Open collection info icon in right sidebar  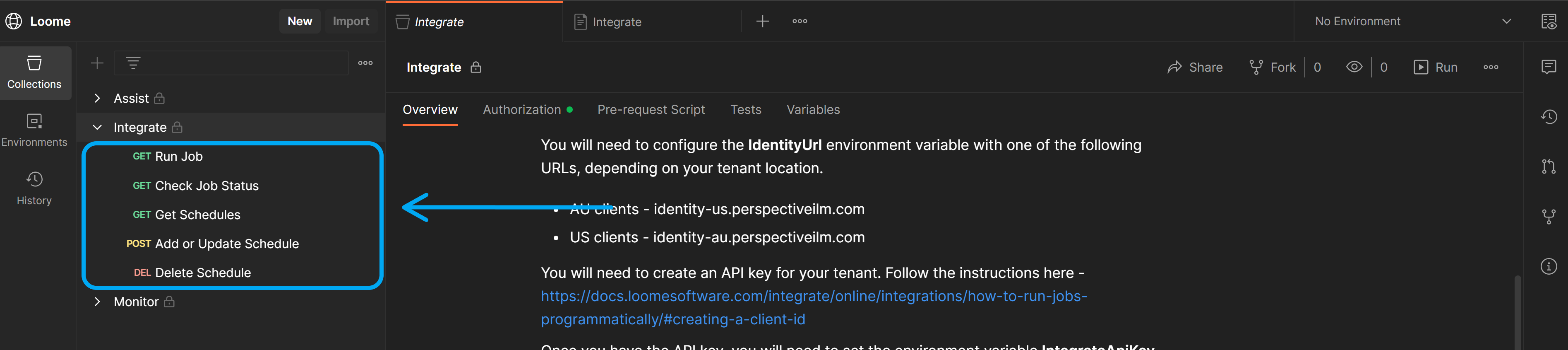[x=1549, y=266]
